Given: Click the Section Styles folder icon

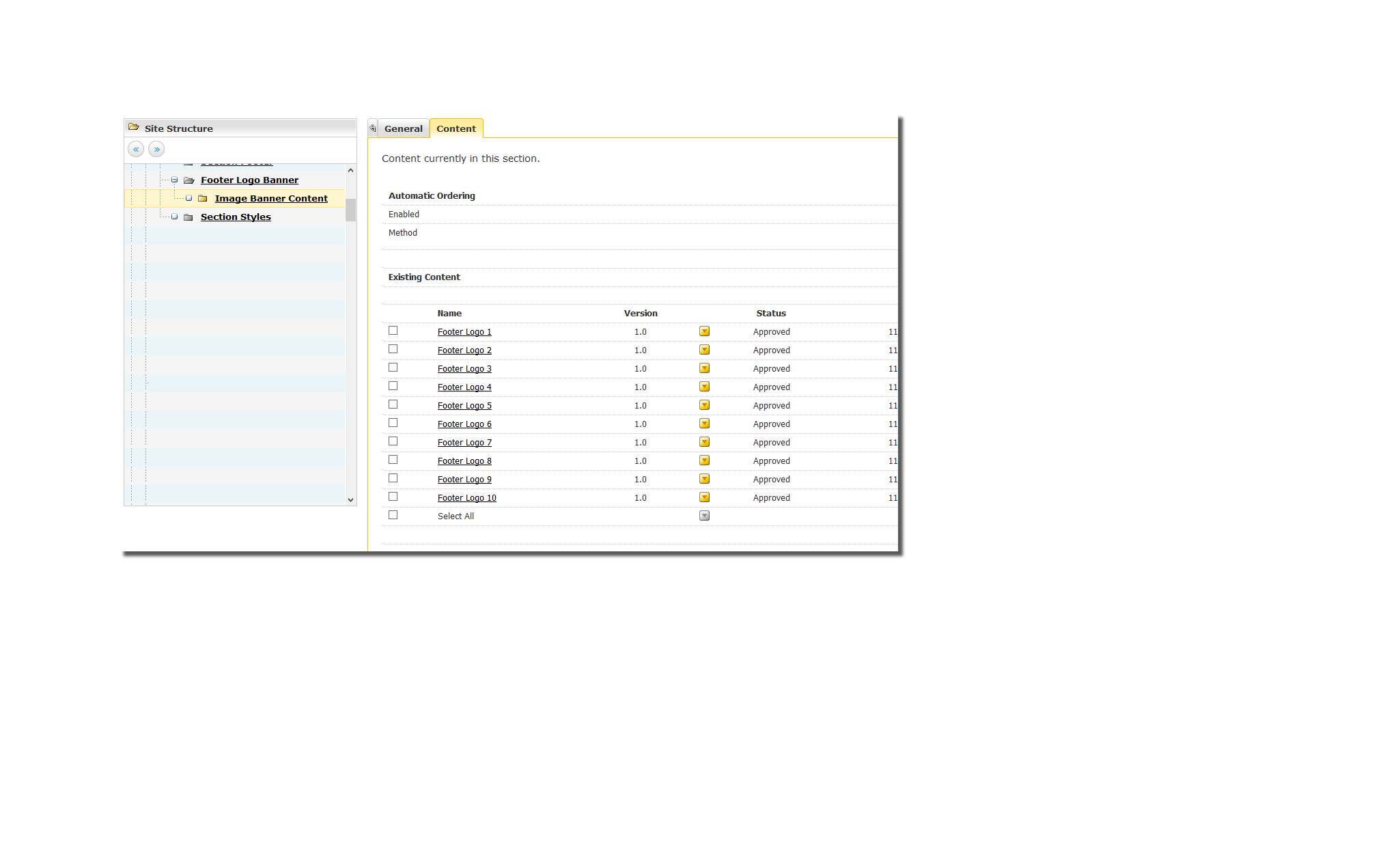Looking at the screenshot, I should click(188, 217).
